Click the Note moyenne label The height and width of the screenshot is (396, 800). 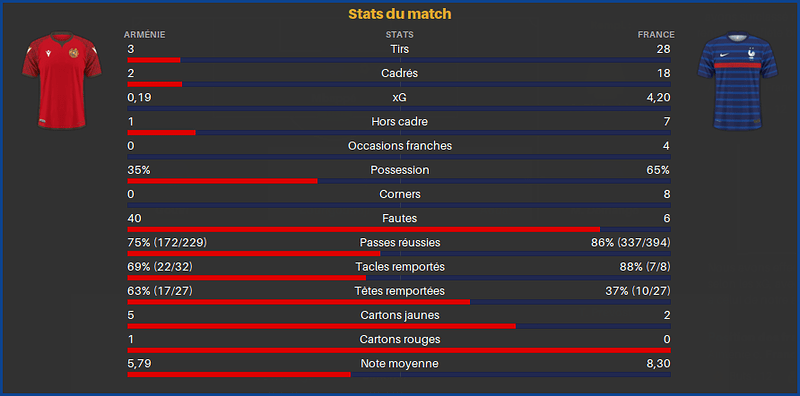pos(399,364)
